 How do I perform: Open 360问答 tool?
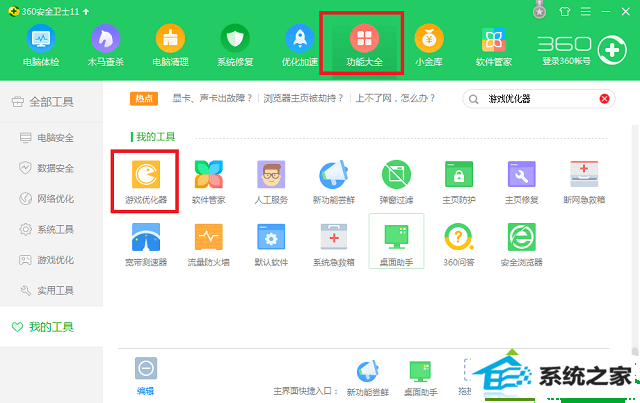[459, 244]
